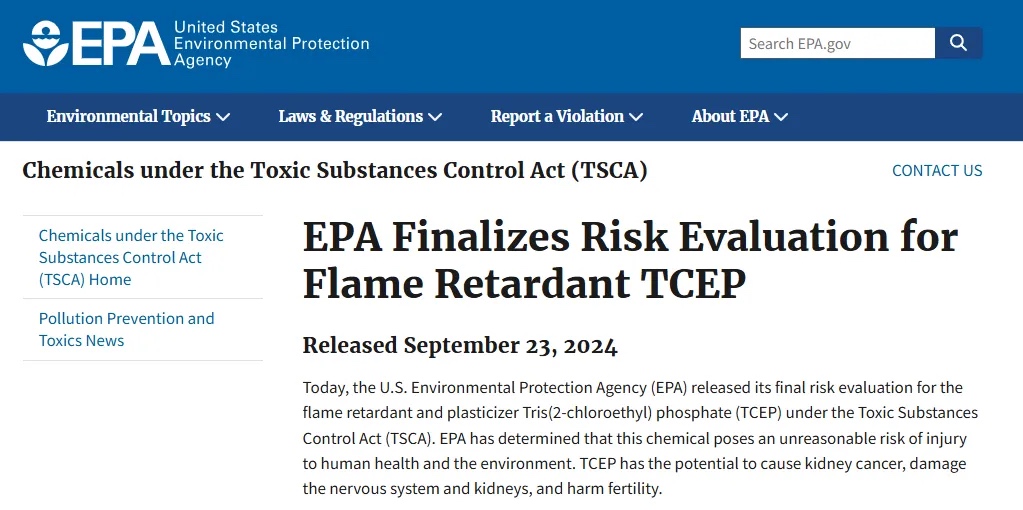Open Pollution Prevention and Toxics News link
This screenshot has height=510, width=1023.
point(127,329)
